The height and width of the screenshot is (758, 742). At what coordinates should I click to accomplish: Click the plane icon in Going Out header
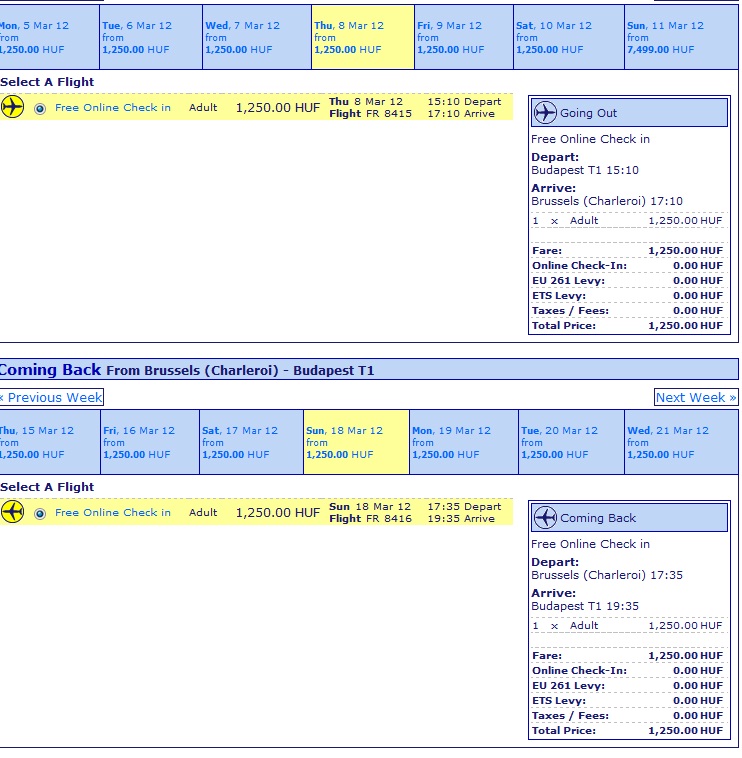click(x=545, y=113)
